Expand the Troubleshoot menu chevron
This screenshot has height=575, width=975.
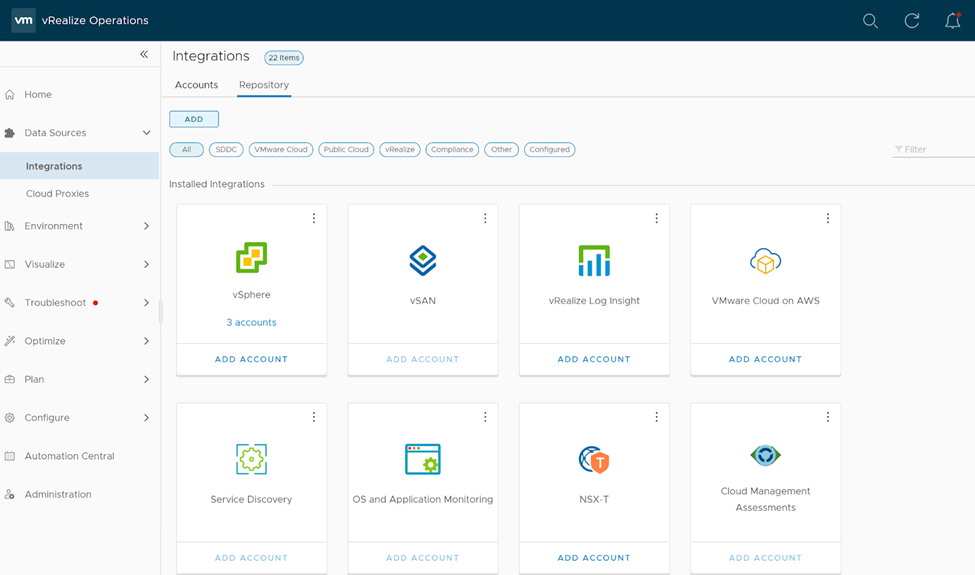146,303
